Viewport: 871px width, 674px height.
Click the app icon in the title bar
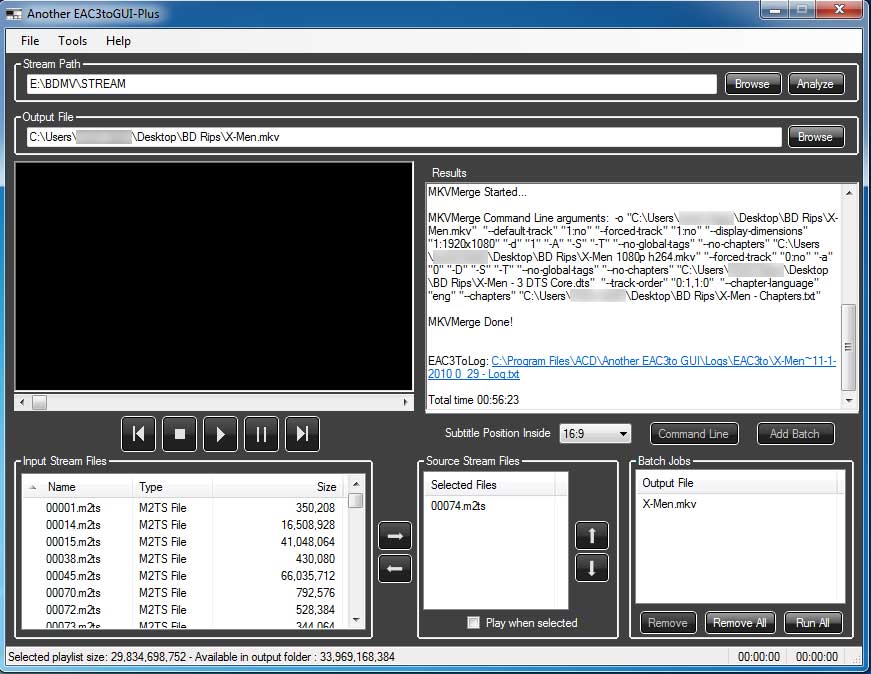point(13,14)
